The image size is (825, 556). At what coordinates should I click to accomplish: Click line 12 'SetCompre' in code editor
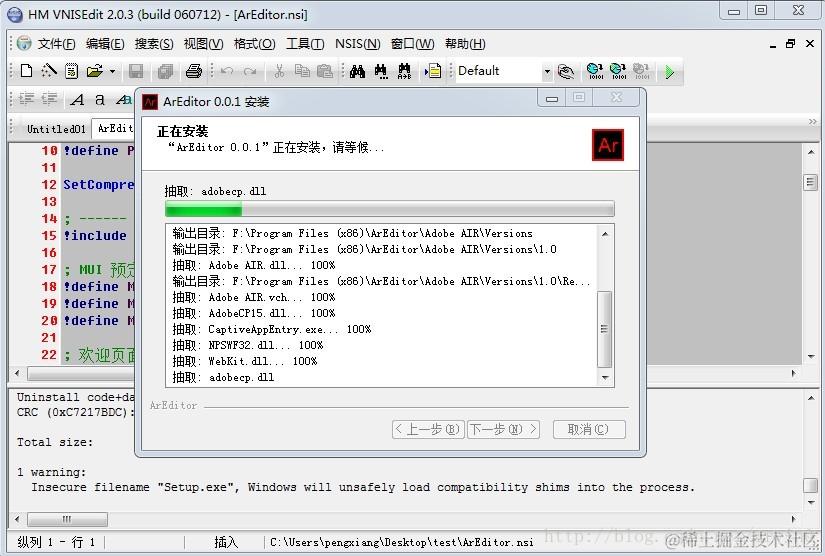click(98, 185)
